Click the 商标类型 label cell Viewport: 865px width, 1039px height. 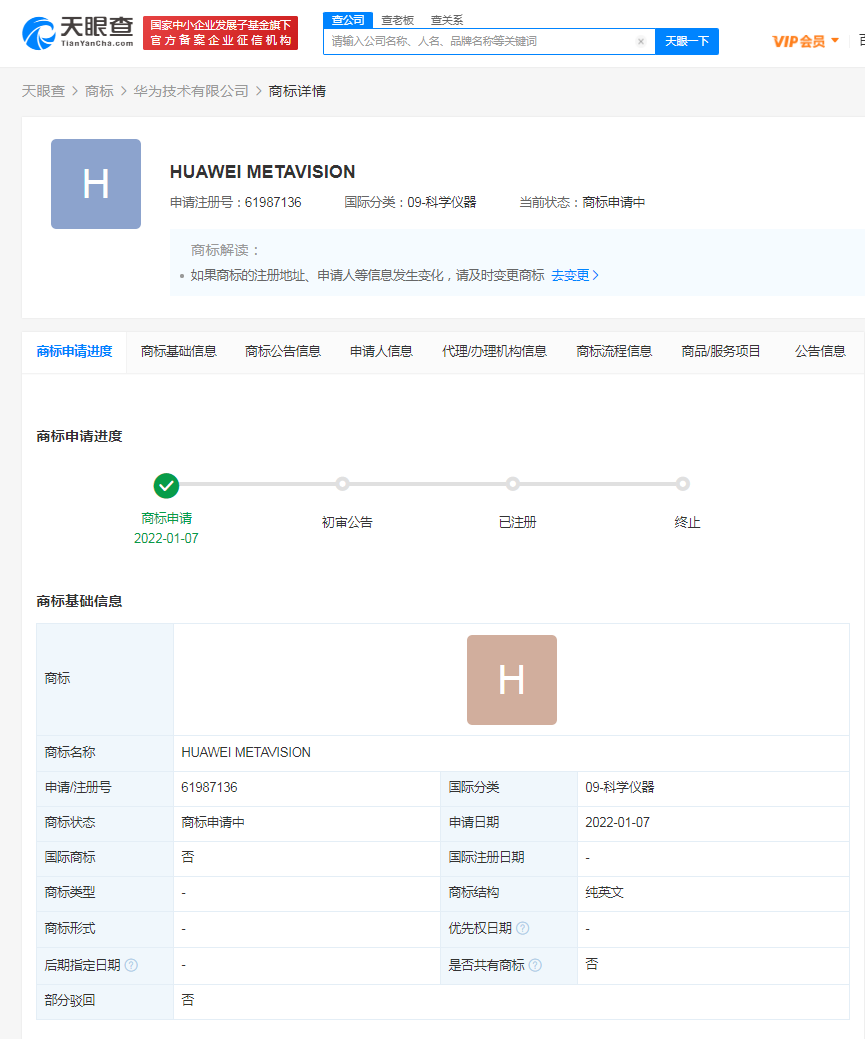coord(105,893)
